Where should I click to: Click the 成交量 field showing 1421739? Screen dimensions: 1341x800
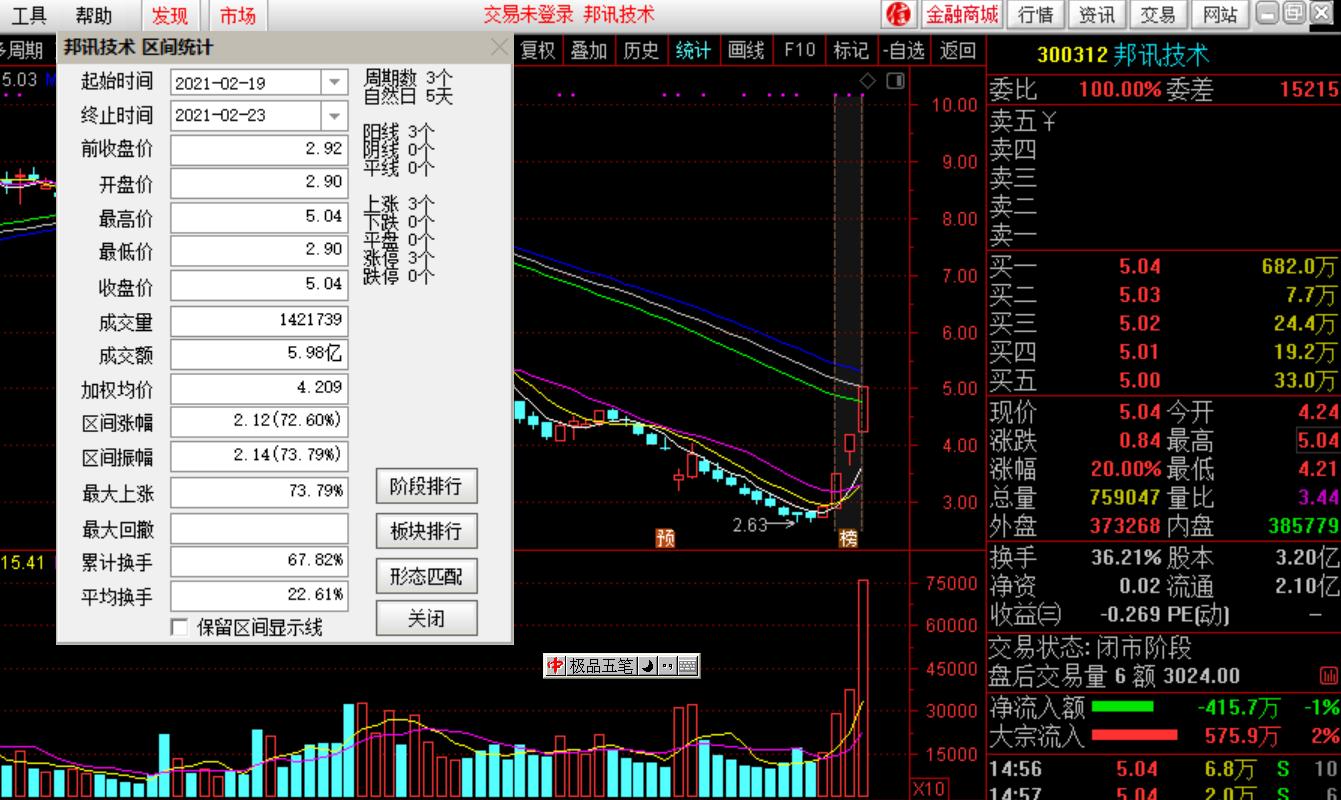(259, 320)
